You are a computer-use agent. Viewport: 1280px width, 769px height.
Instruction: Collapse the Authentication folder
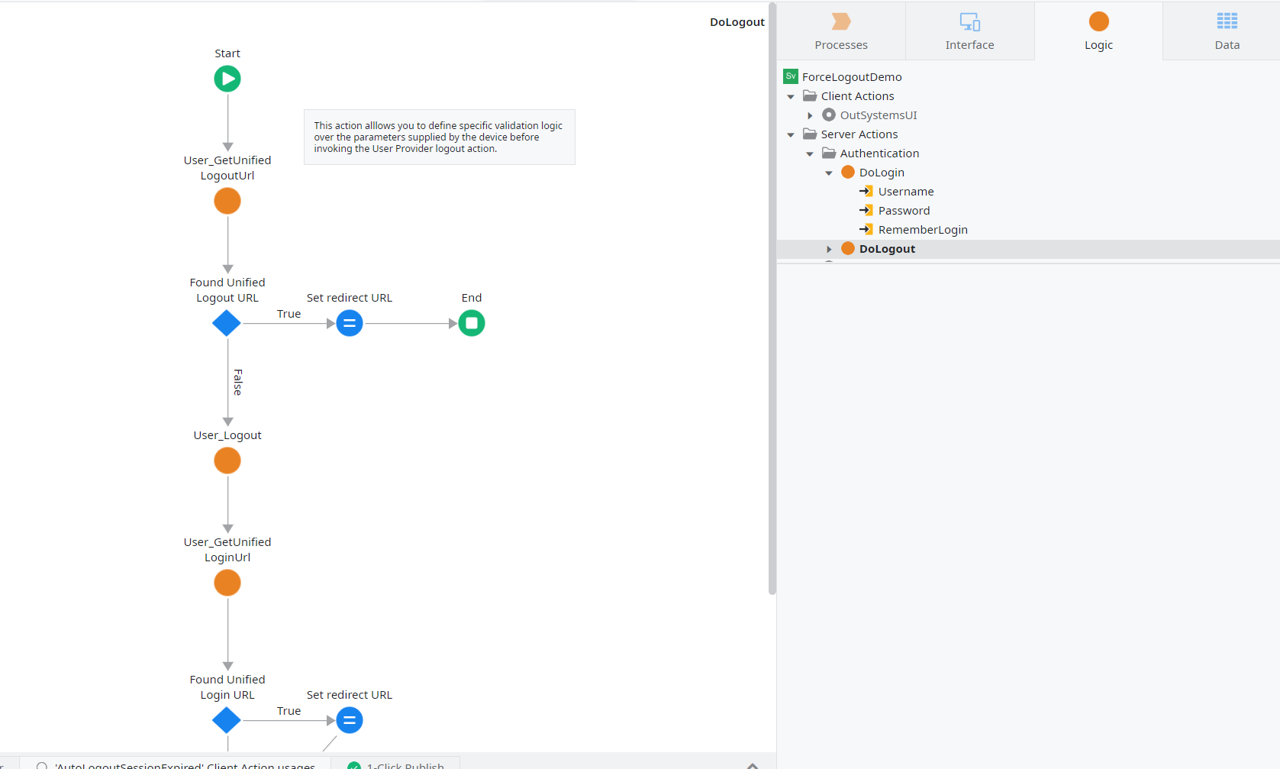tap(810, 154)
